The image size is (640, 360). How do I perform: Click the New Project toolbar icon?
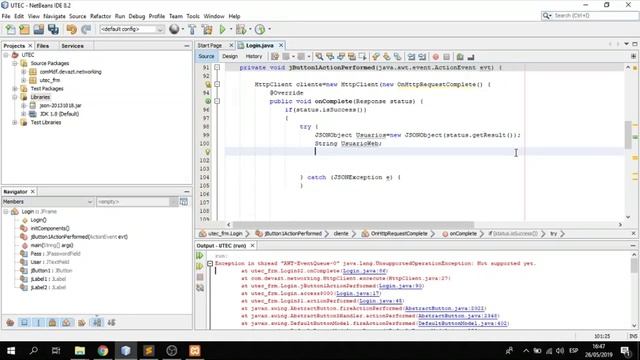[x=24, y=29]
